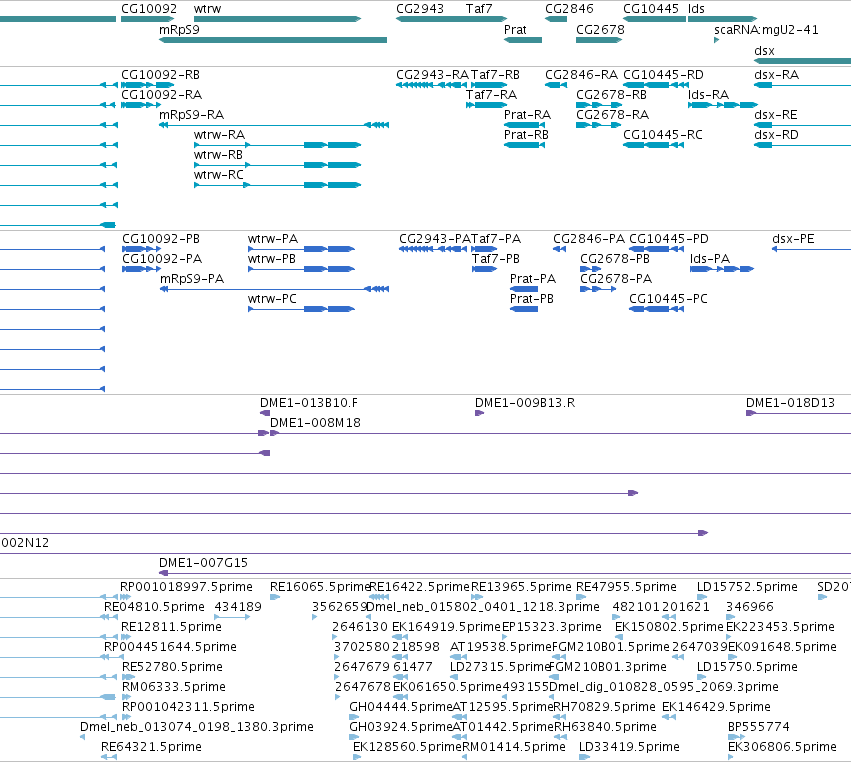Click protein CG2846-PA

tap(560, 249)
